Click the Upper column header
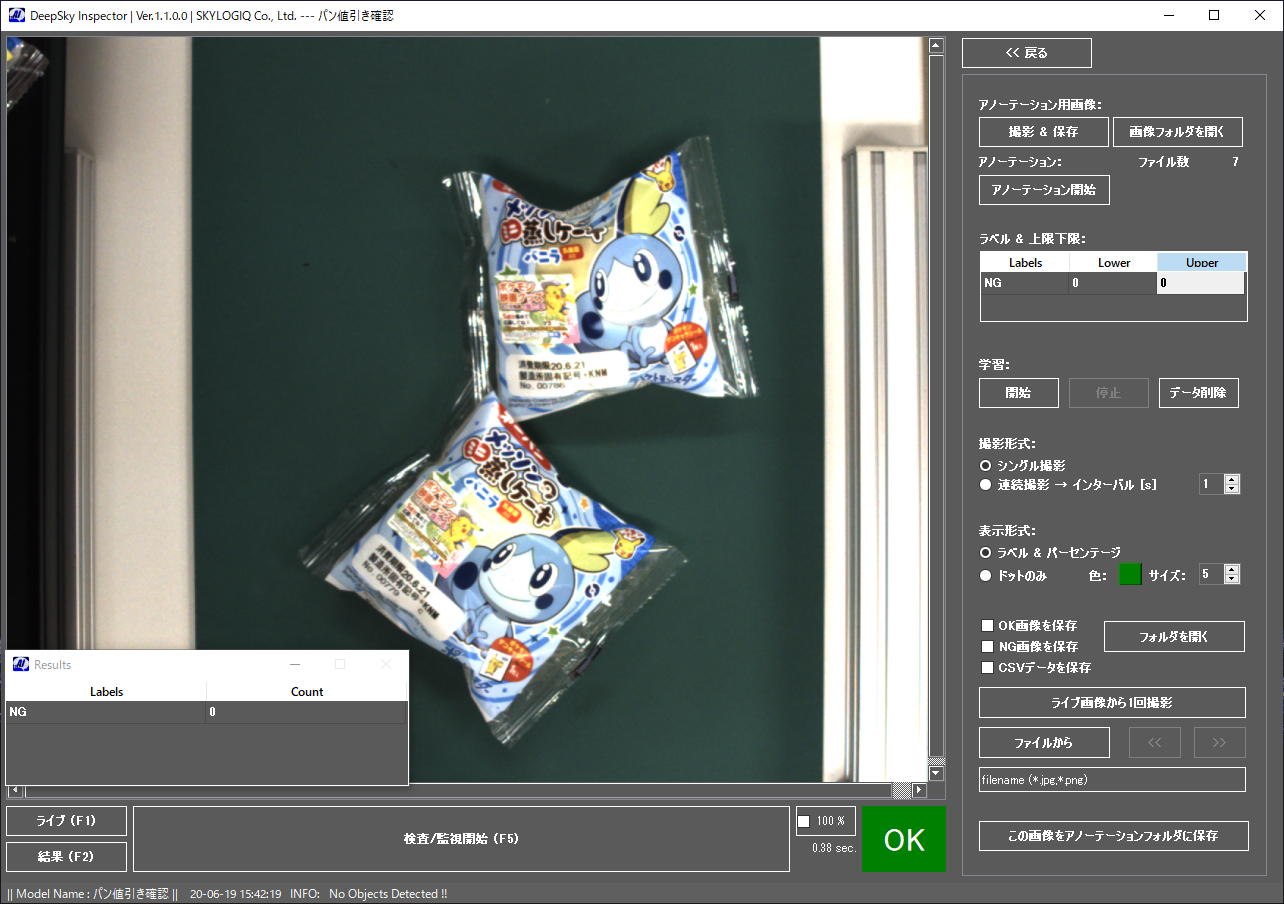 pos(1202,263)
